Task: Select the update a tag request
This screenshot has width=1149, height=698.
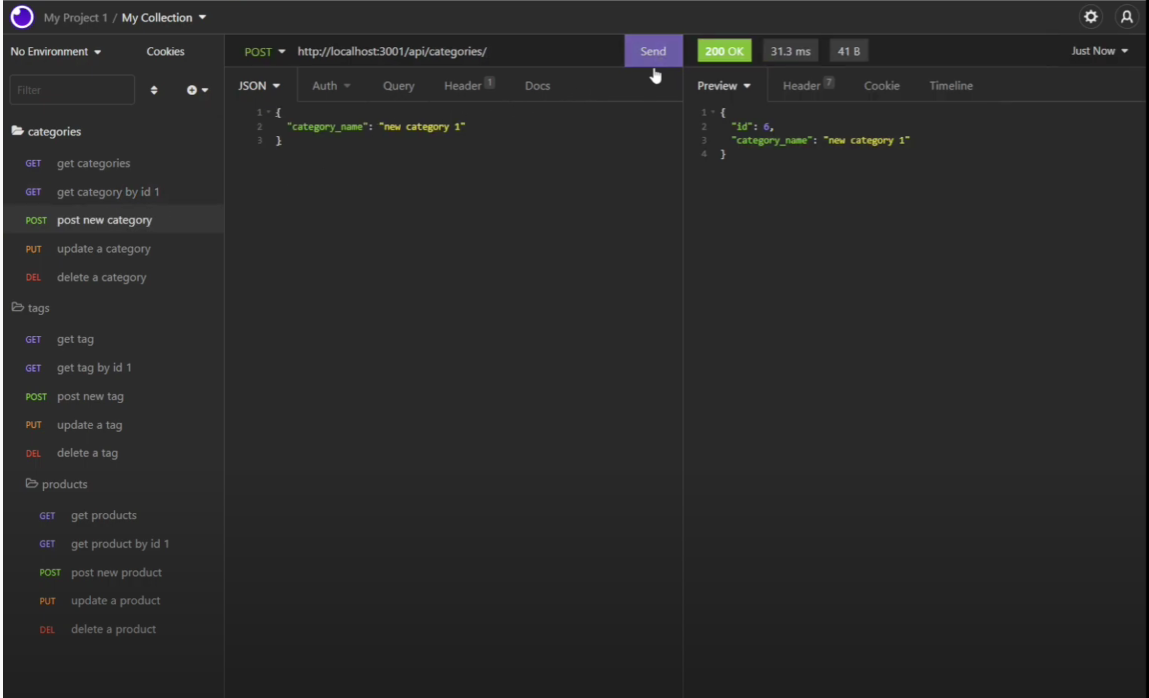Action: point(114,425)
